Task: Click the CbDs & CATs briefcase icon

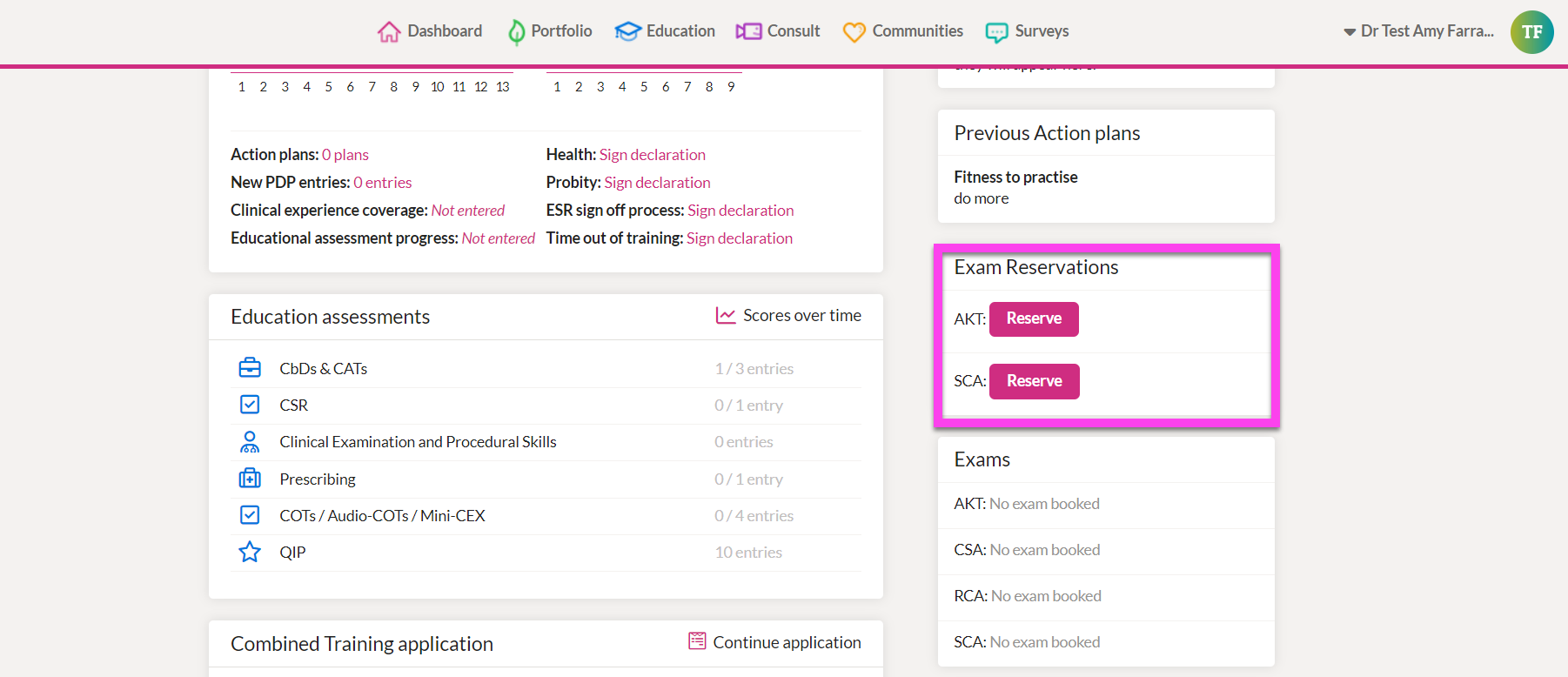Action: pyautogui.click(x=250, y=368)
